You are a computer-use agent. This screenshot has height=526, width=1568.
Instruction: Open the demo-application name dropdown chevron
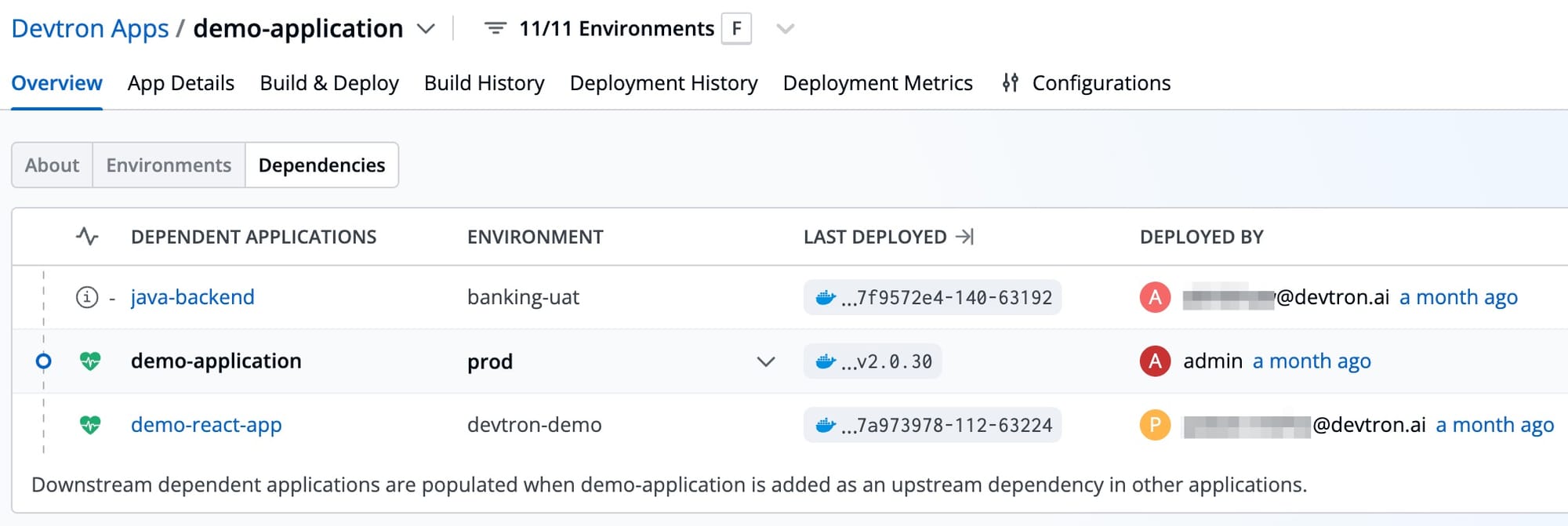pyautogui.click(x=426, y=29)
